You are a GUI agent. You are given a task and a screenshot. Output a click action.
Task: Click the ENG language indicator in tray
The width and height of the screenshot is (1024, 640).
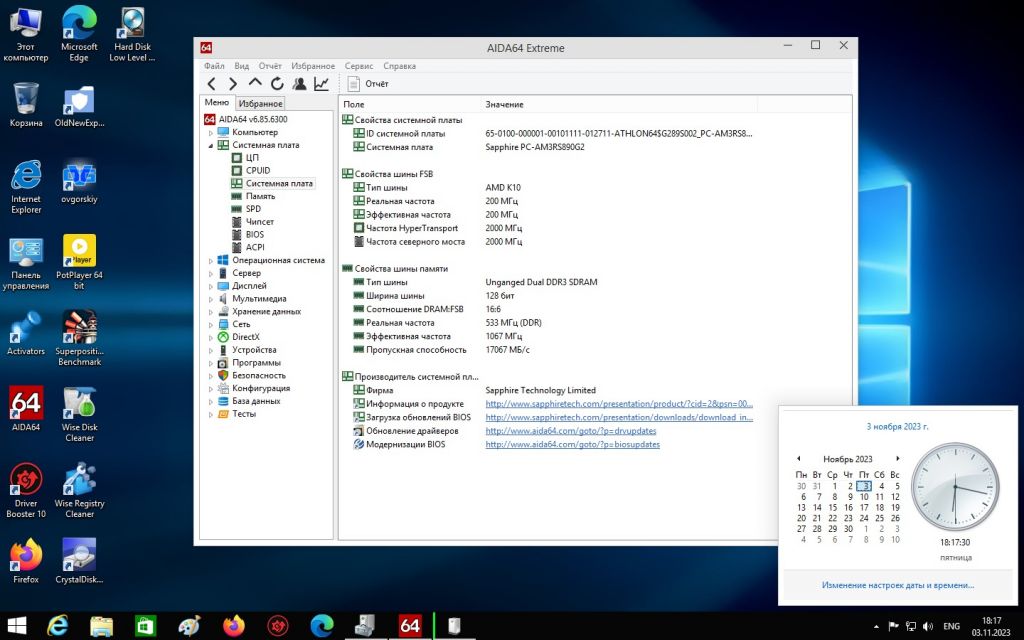[952, 626]
